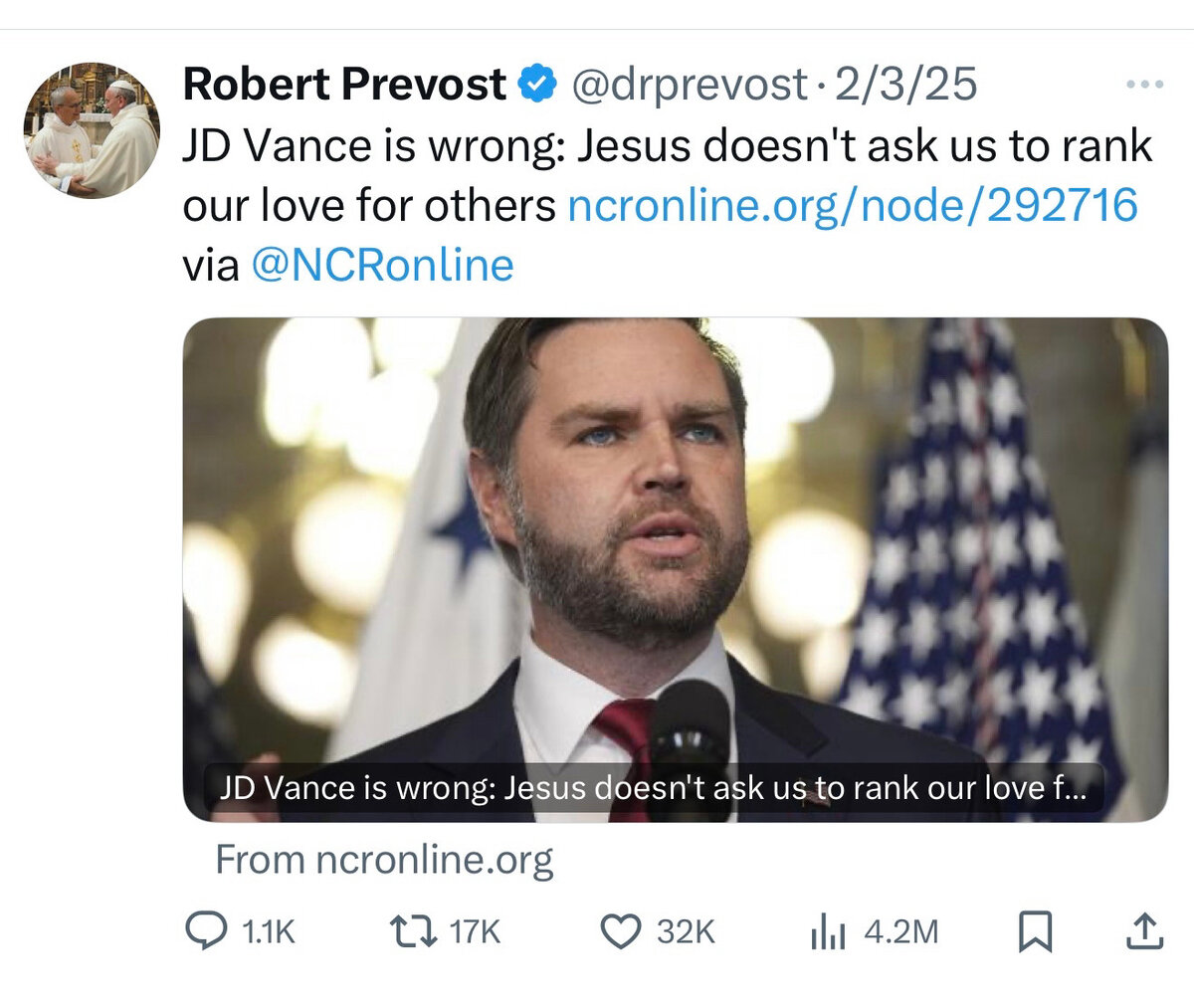1194x1008 pixels.
Task: Open the three-dot more options menu
Action: 1144,85
